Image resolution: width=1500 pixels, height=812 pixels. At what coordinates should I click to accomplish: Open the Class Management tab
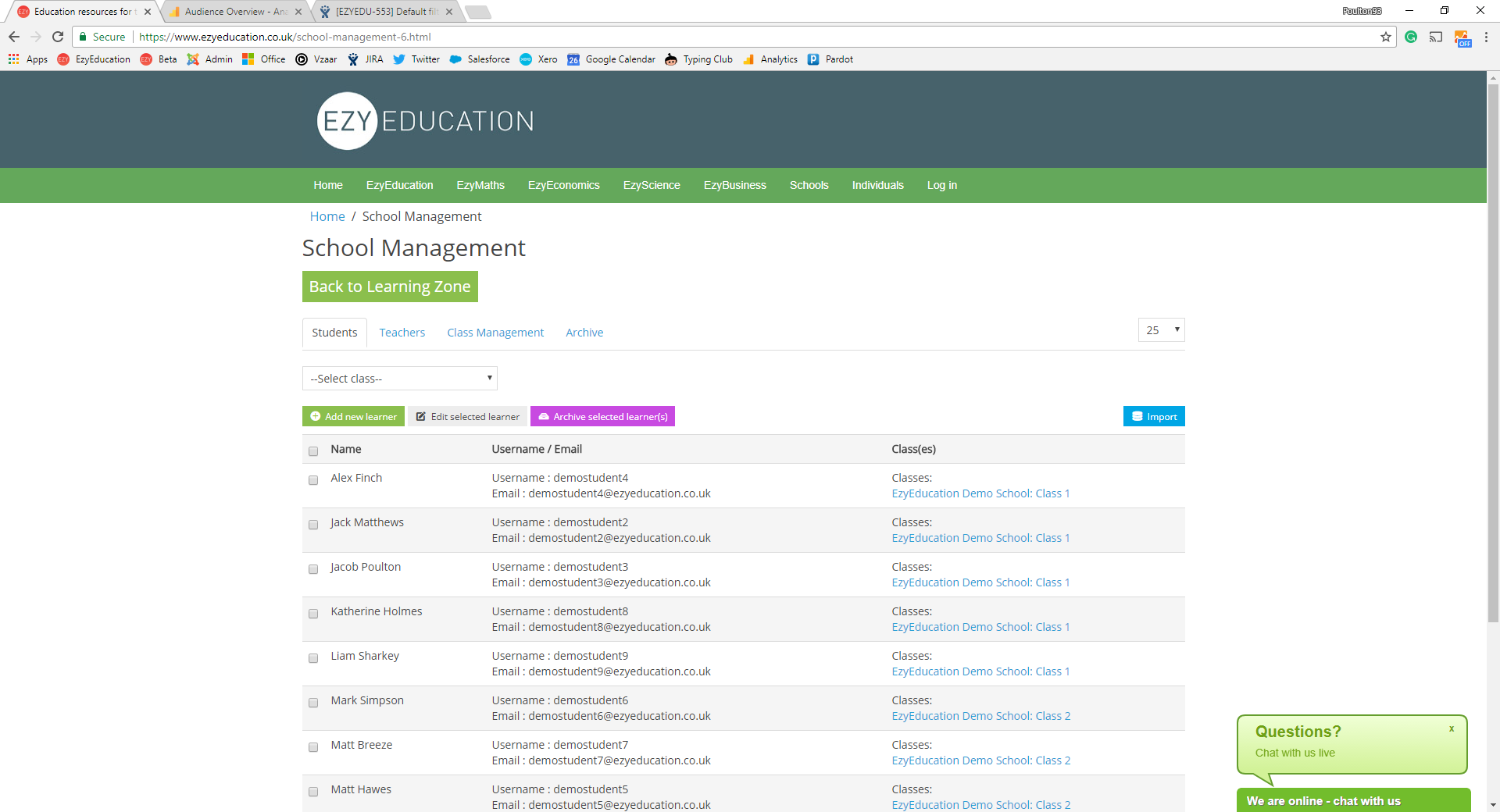(x=495, y=333)
